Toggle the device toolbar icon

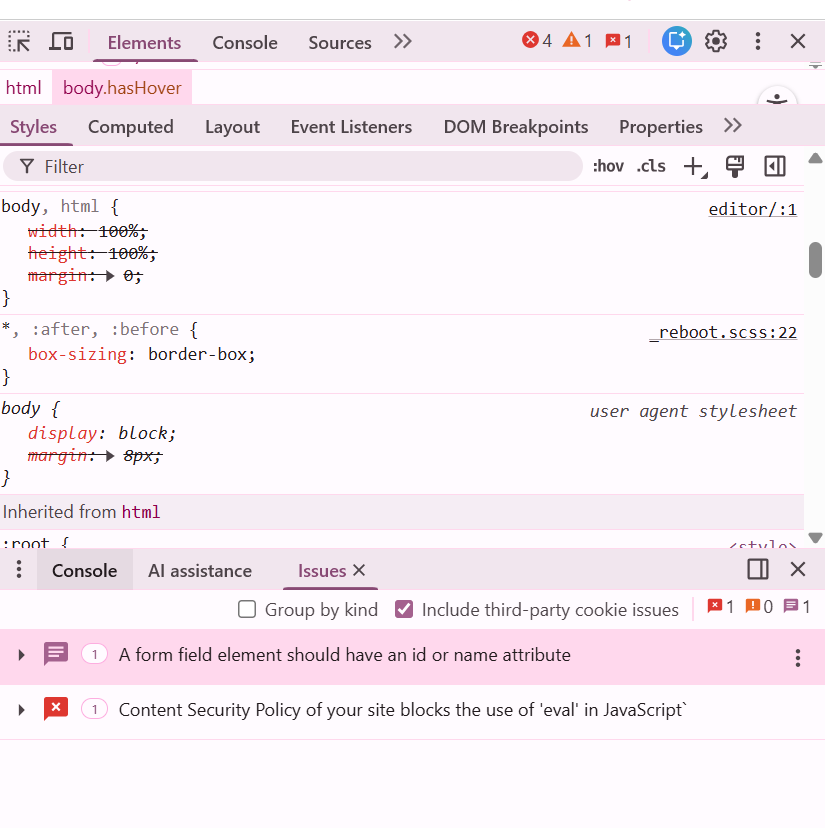62,42
